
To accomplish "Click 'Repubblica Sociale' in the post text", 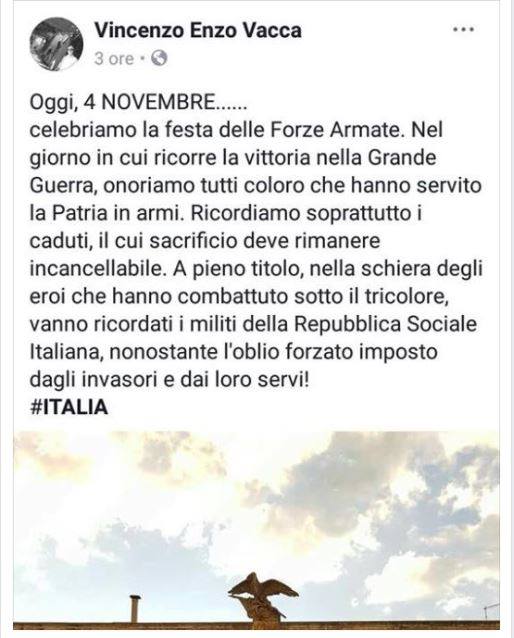I will tap(385, 324).
